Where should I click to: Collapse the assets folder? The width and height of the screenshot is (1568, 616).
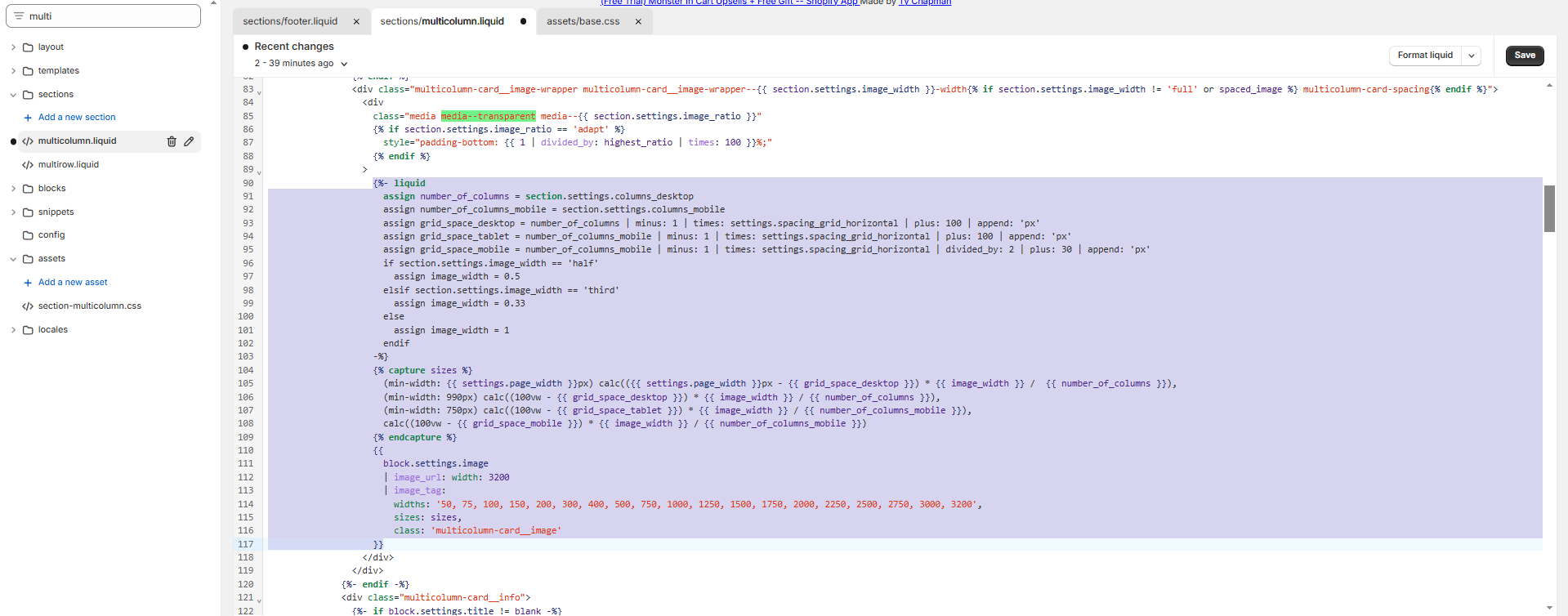13,259
